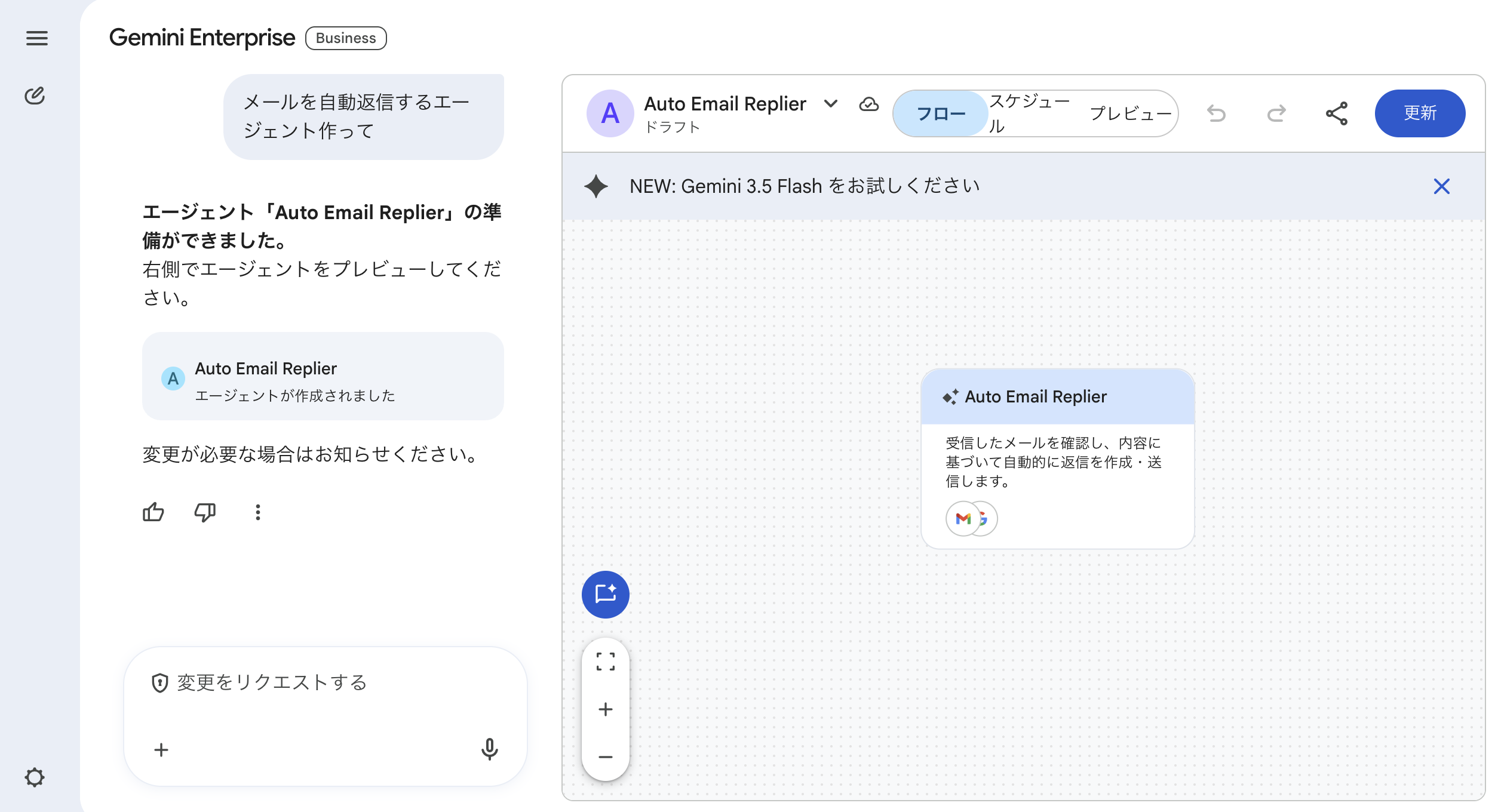Redo the last change
The height and width of the screenshot is (812, 1498).
(1276, 113)
